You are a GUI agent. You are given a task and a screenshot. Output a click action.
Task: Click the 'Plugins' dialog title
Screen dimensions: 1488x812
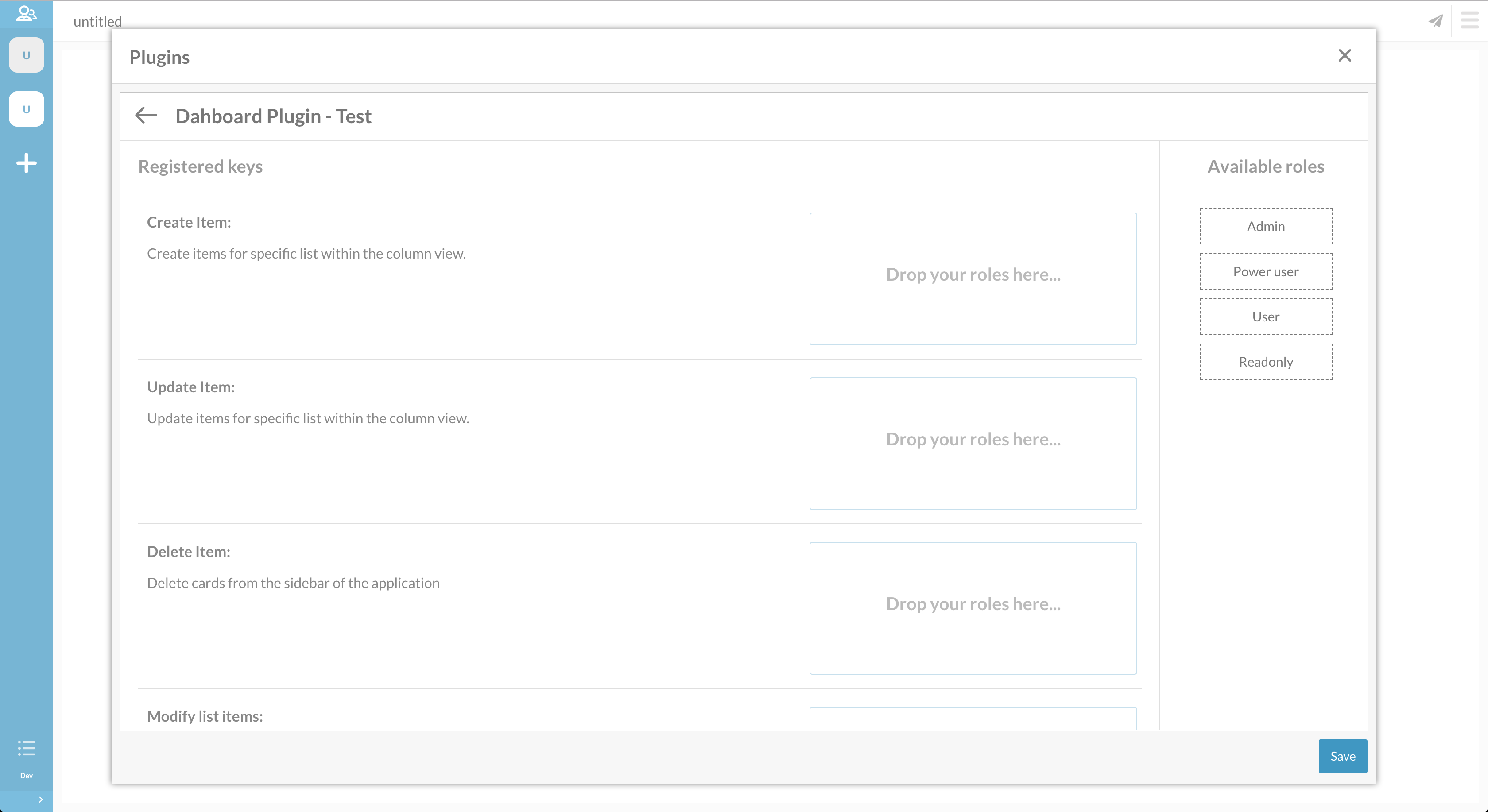coord(159,57)
